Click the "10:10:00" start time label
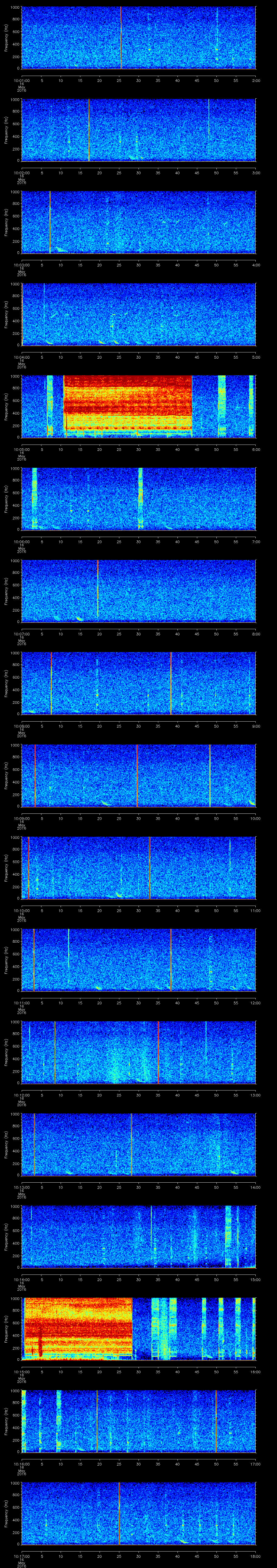Viewport: 277px width, 1568px height. pos(21,910)
